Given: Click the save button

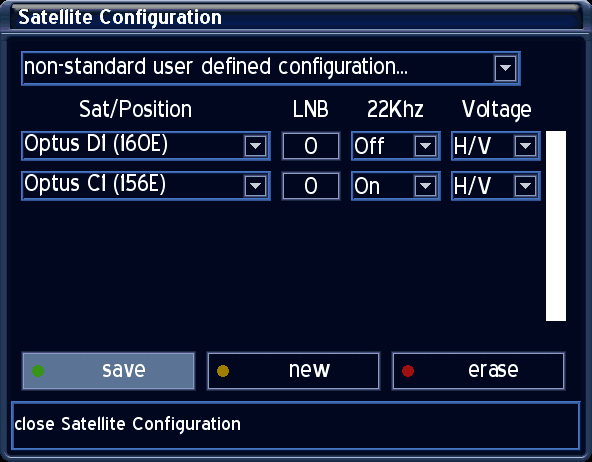Looking at the screenshot, I should pyautogui.click(x=109, y=371).
